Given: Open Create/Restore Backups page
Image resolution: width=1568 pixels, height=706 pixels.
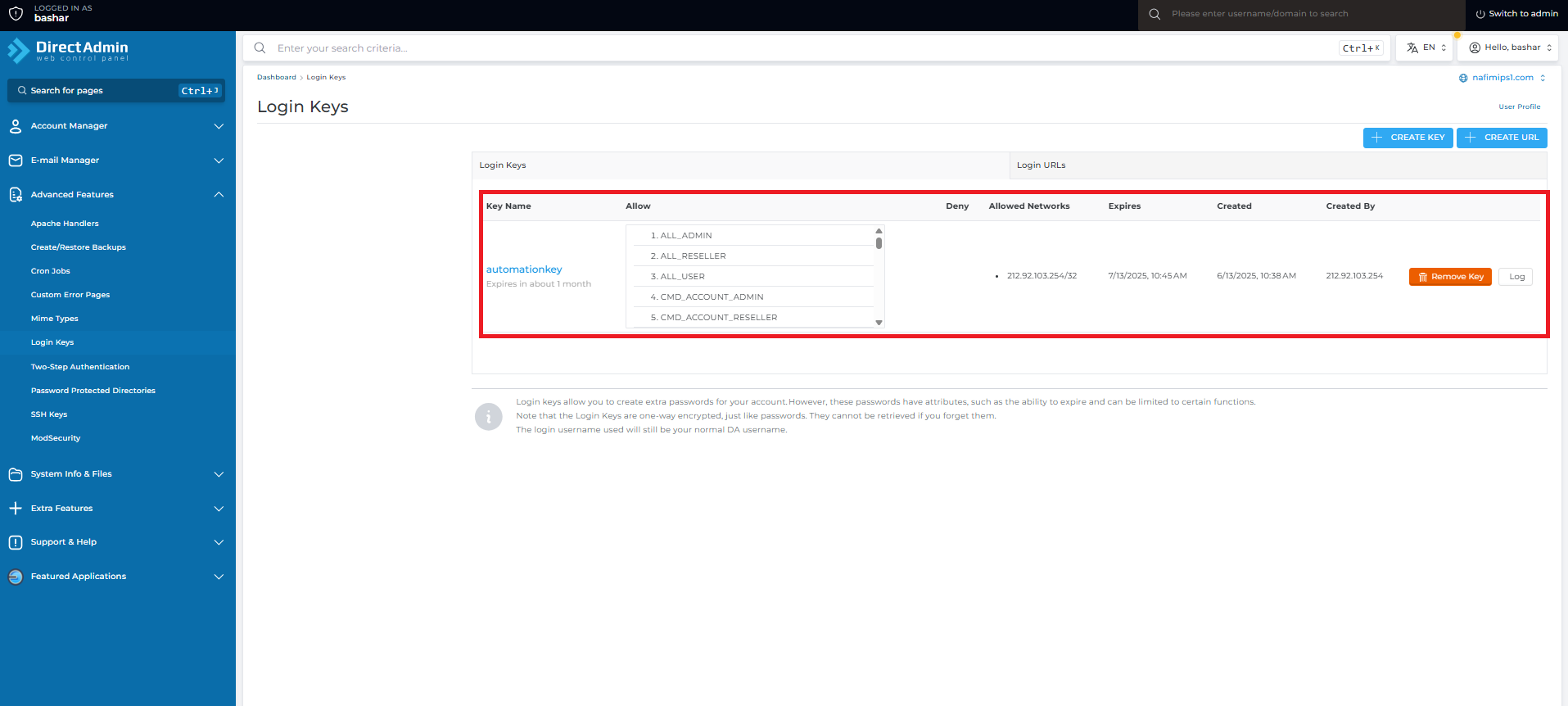Looking at the screenshot, I should pos(79,247).
